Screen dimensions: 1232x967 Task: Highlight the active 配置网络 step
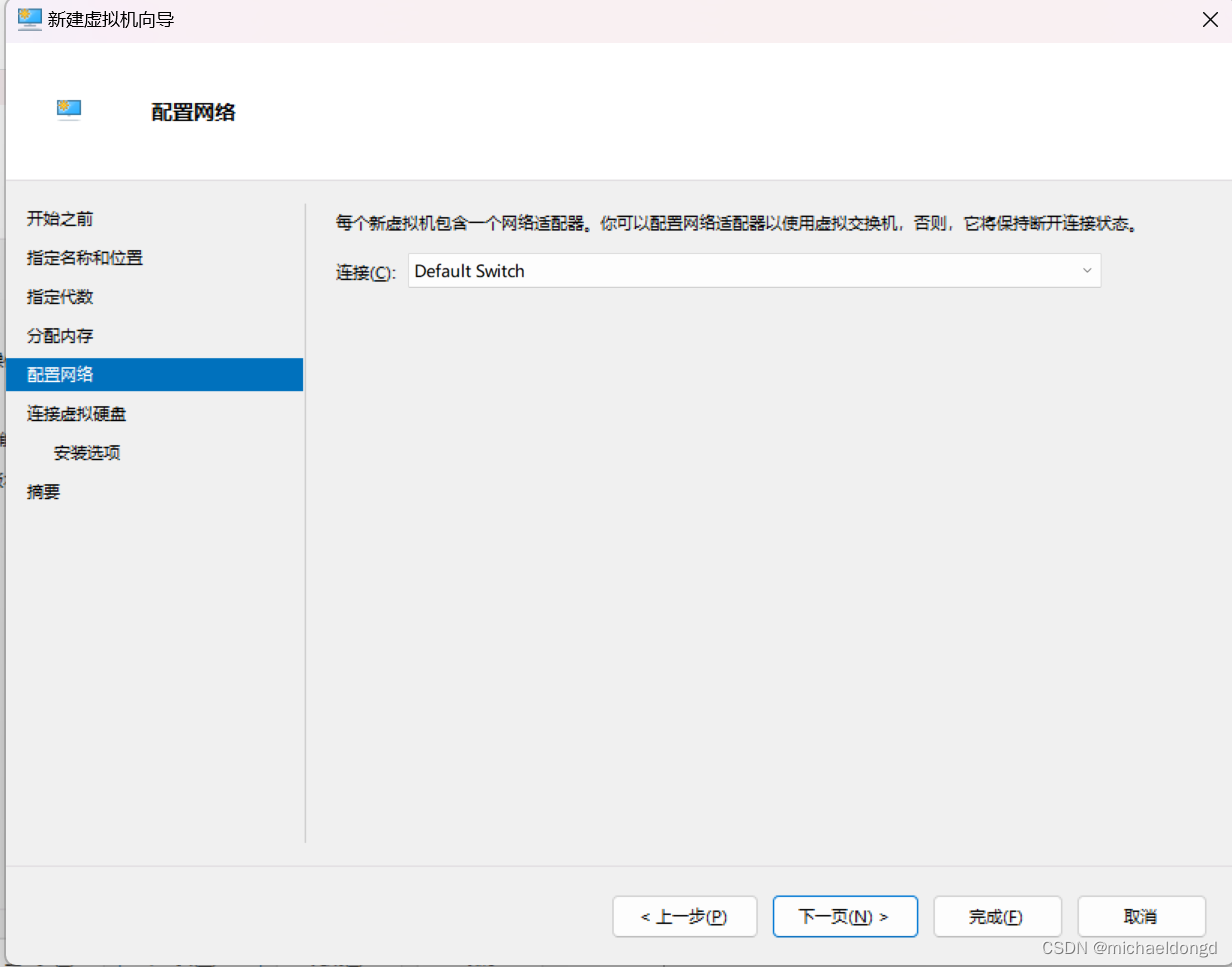62,374
